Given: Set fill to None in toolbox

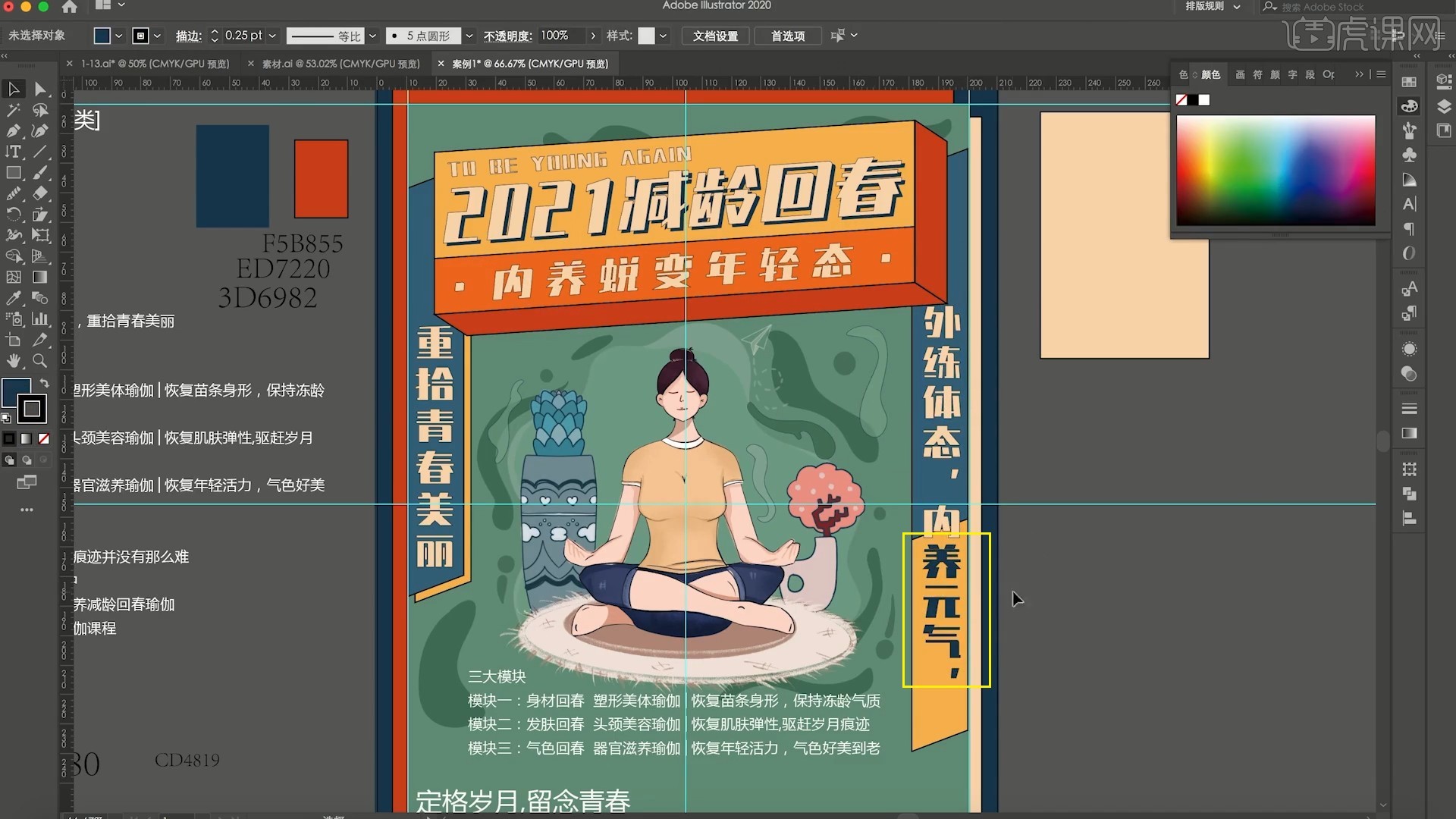Looking at the screenshot, I should [x=44, y=438].
